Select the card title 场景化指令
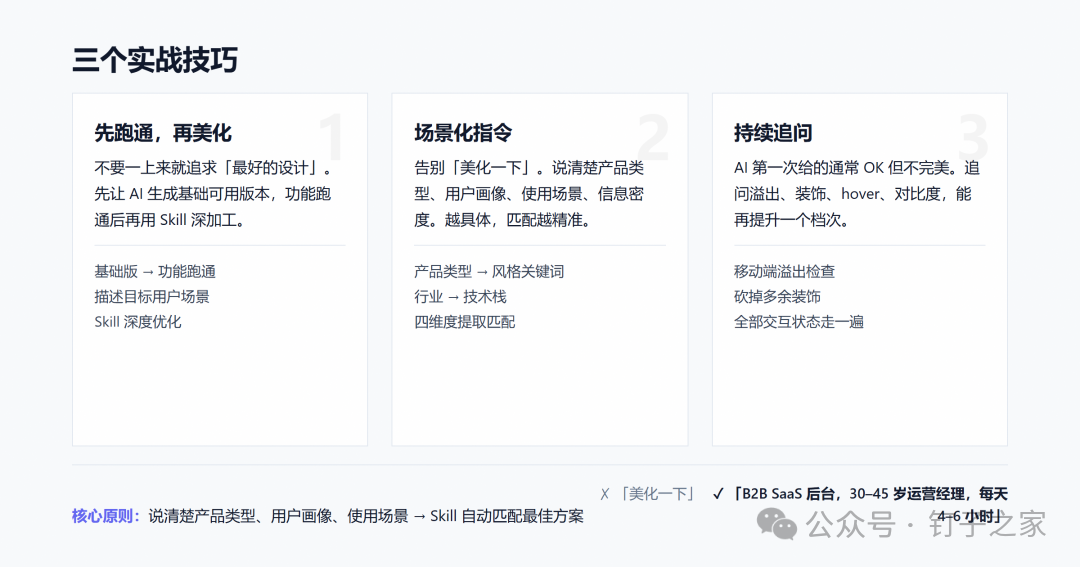The width and height of the screenshot is (1080, 567). pyautogui.click(x=463, y=133)
